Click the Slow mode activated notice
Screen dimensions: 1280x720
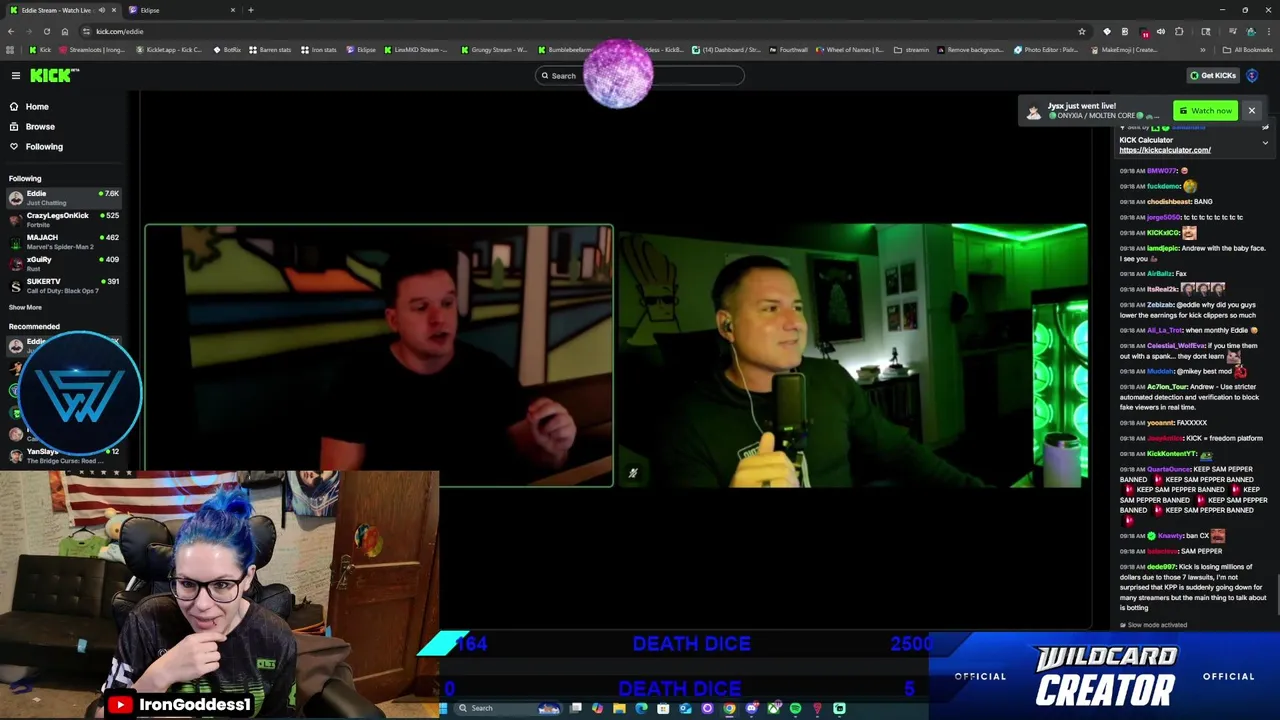click(x=1153, y=625)
